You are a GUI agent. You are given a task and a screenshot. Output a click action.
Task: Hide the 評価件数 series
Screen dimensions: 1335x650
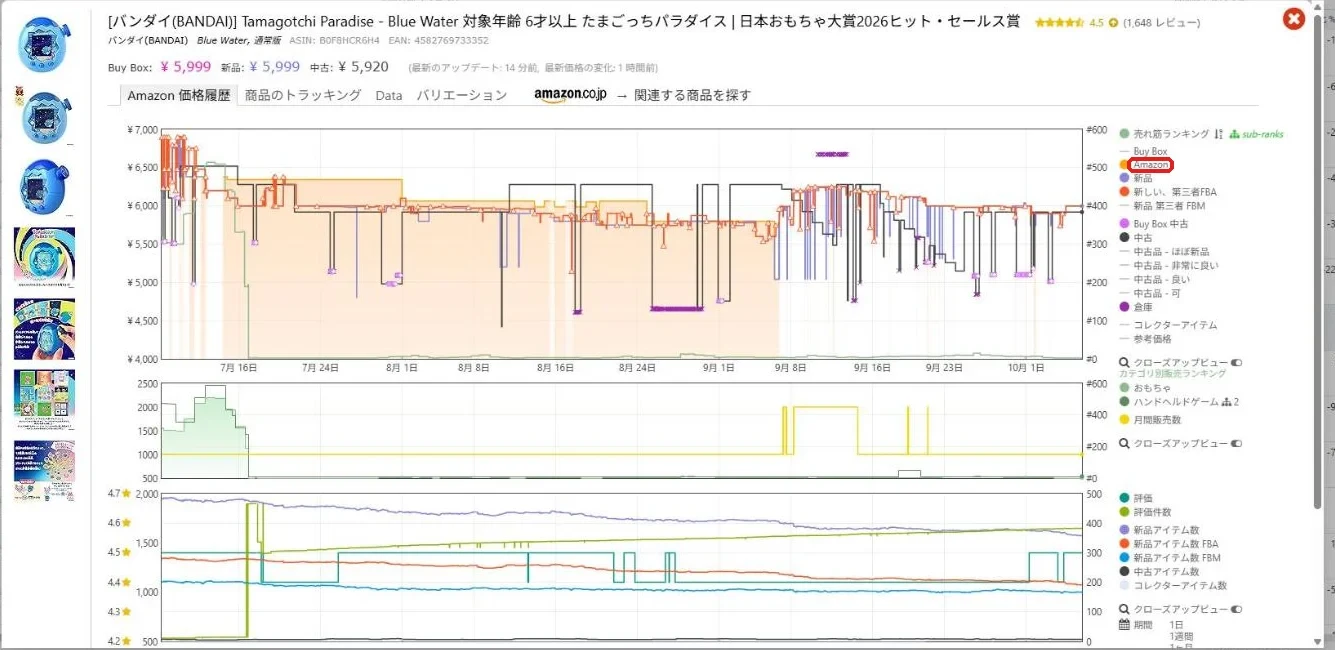pyautogui.click(x=1146, y=512)
